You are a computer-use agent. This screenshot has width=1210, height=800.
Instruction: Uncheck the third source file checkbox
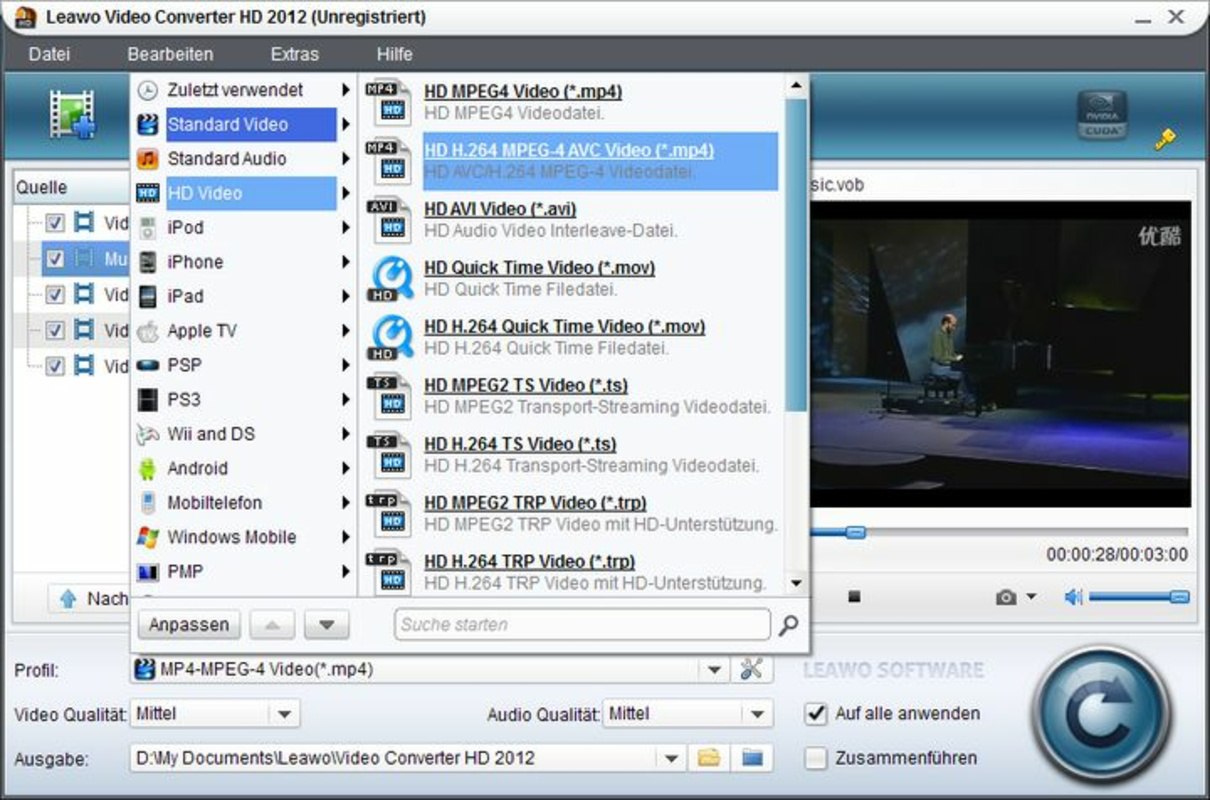click(x=55, y=295)
